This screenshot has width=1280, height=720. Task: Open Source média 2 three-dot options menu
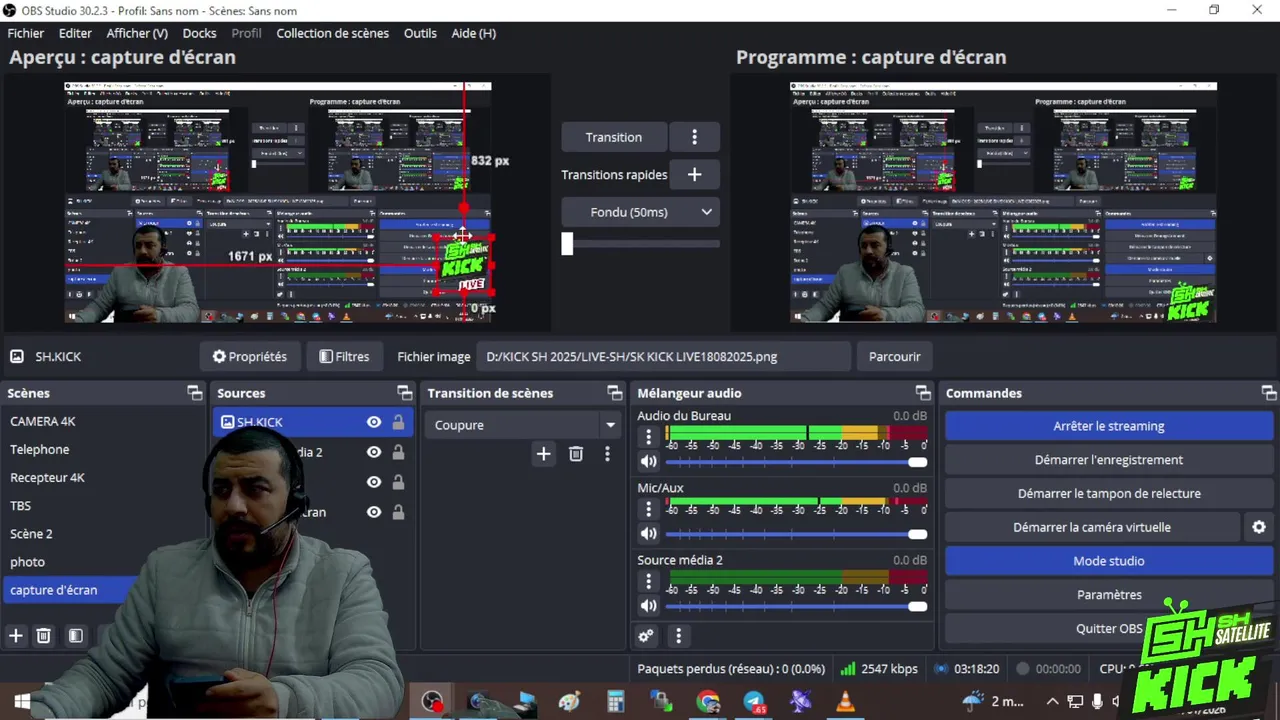[648, 581]
